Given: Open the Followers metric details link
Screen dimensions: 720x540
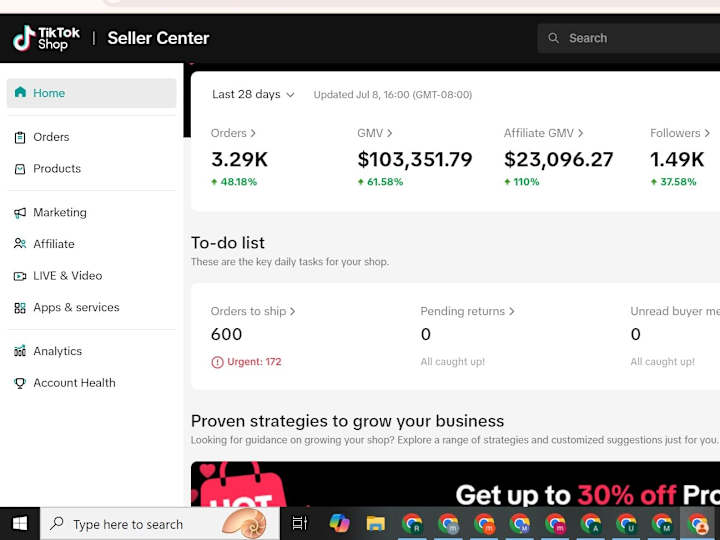Looking at the screenshot, I should (680, 133).
